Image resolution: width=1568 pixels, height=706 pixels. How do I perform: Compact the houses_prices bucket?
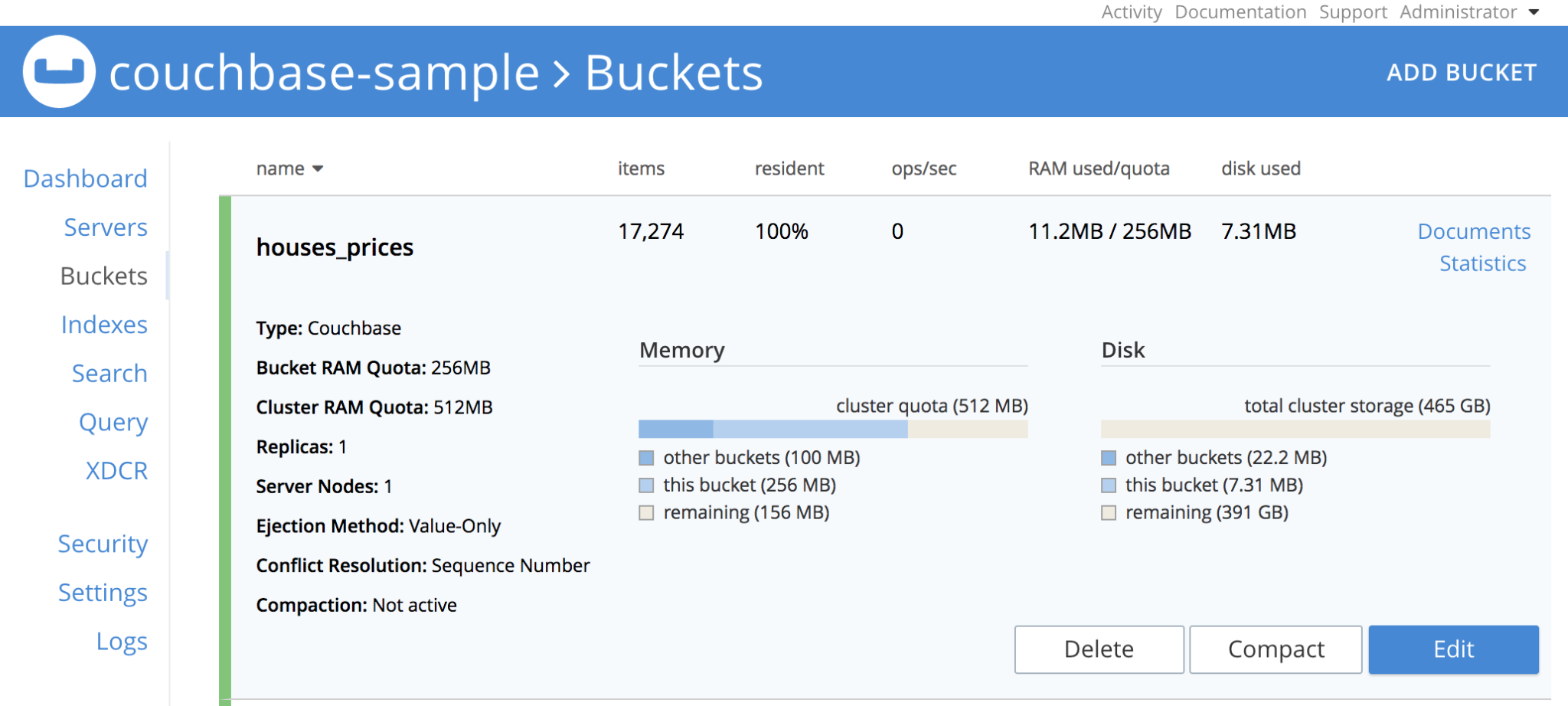(x=1275, y=649)
